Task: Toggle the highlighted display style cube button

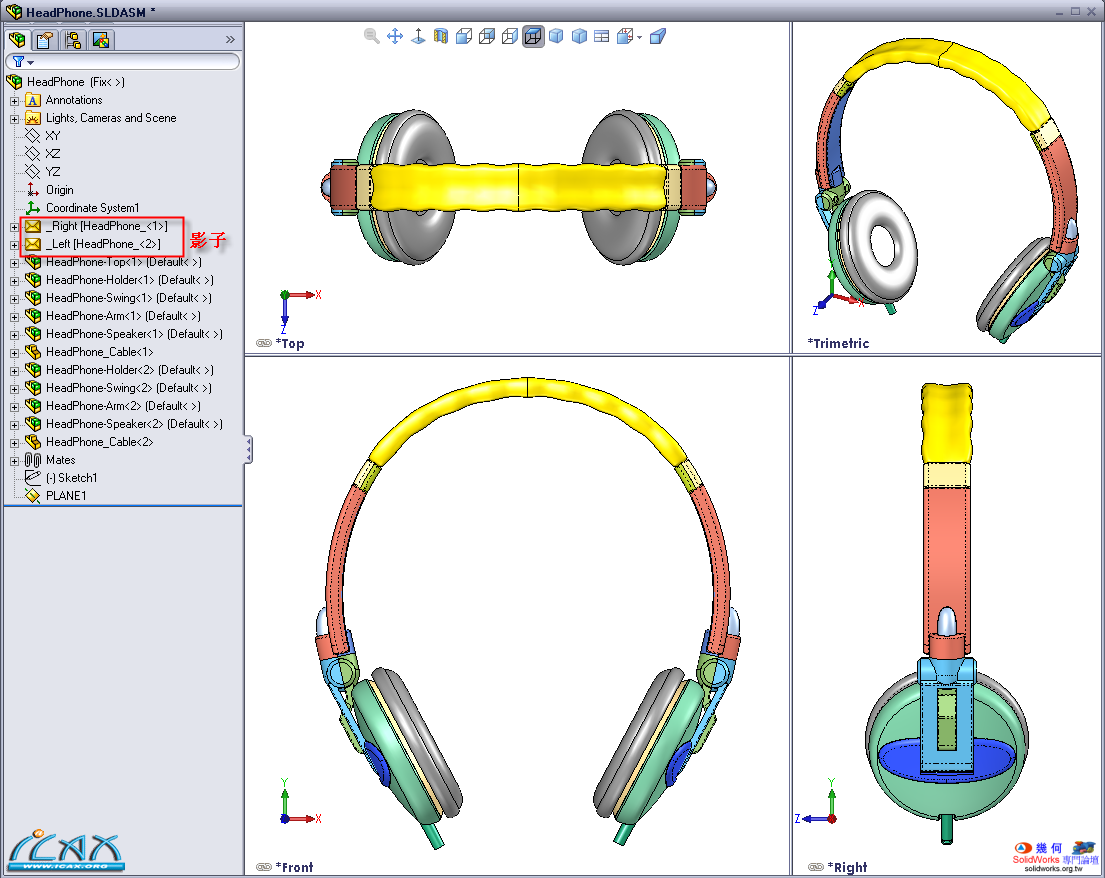Action: coord(533,37)
